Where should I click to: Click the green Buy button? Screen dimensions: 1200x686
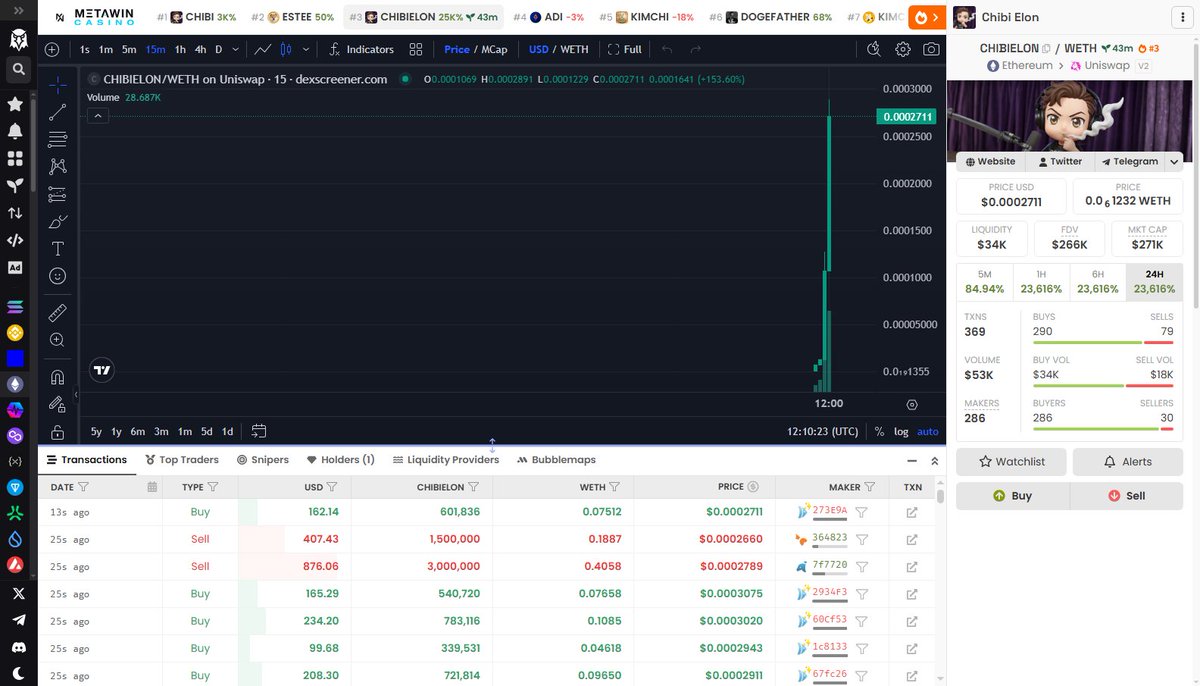pyautogui.click(x=1012, y=496)
